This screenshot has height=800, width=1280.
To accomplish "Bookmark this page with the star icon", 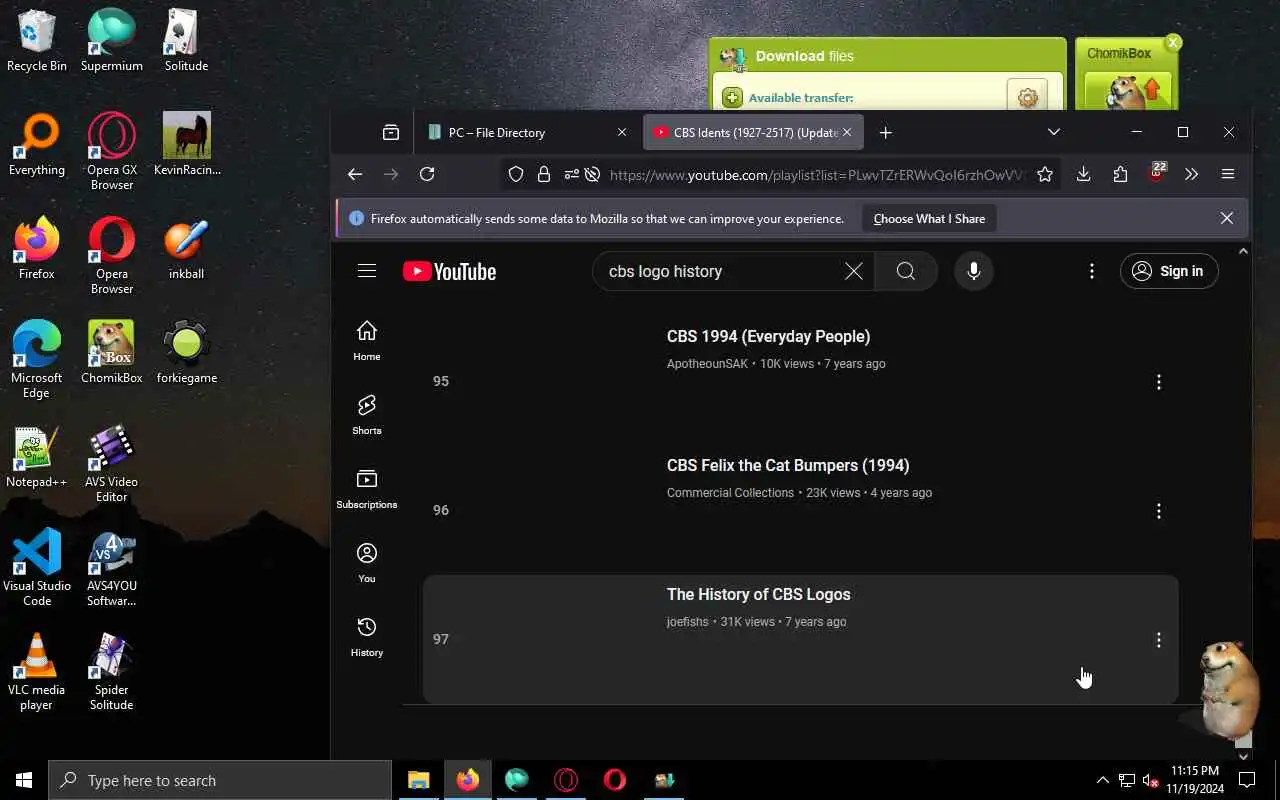I will tap(1045, 174).
